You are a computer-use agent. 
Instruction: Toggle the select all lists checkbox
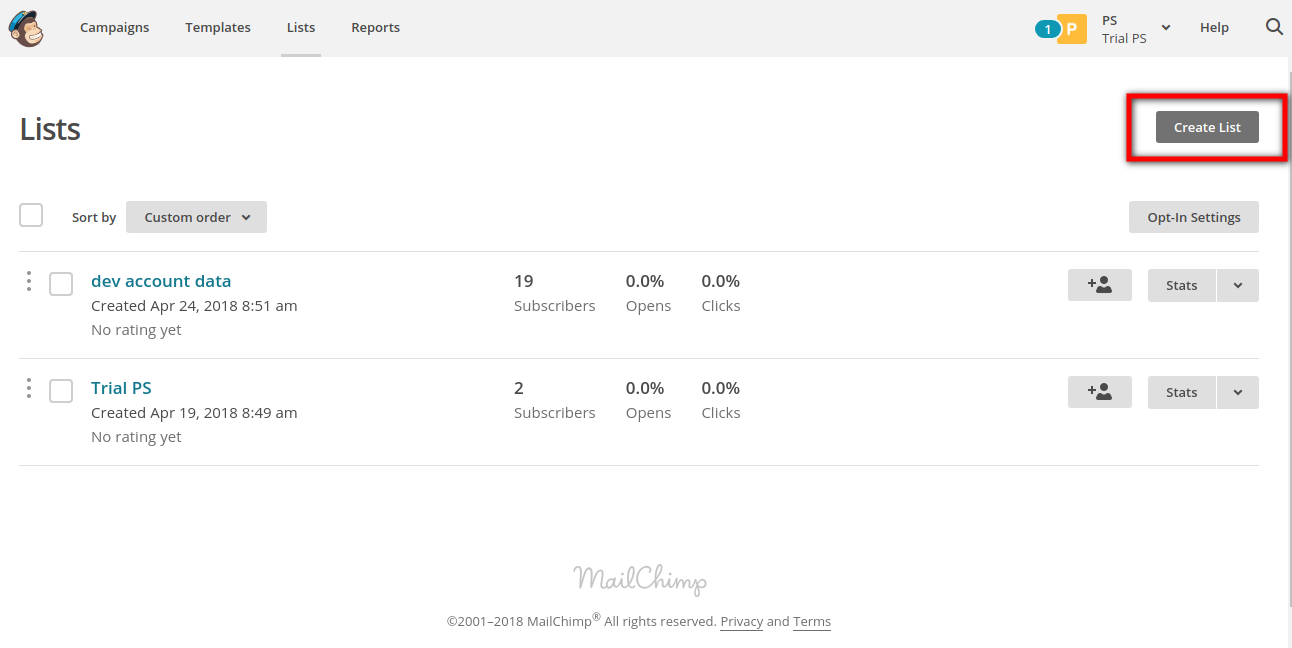pos(31,215)
